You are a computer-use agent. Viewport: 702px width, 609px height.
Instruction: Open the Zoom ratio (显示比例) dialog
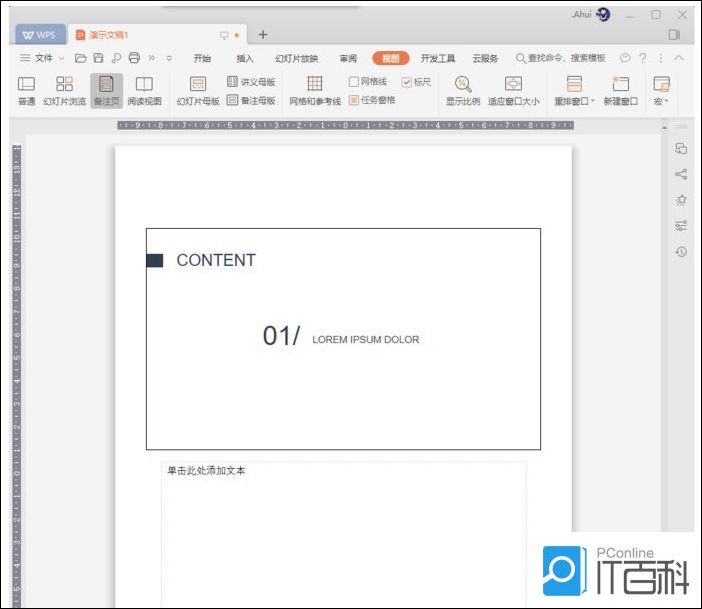tap(463, 91)
